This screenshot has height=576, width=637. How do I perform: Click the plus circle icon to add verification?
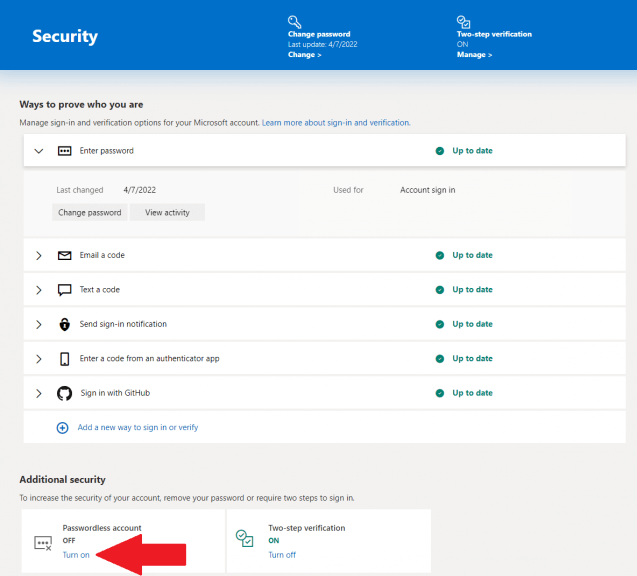[x=62, y=428]
